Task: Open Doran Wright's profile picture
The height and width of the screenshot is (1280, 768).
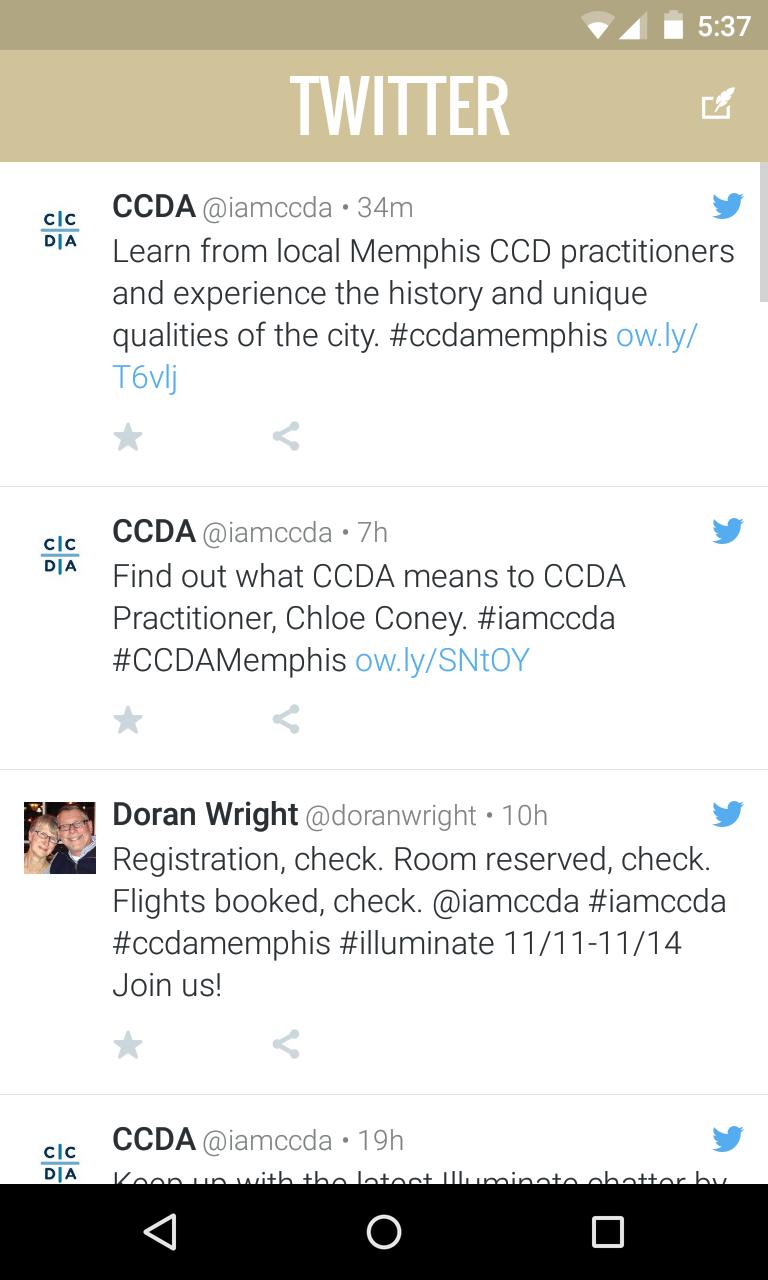Action: pos(60,838)
